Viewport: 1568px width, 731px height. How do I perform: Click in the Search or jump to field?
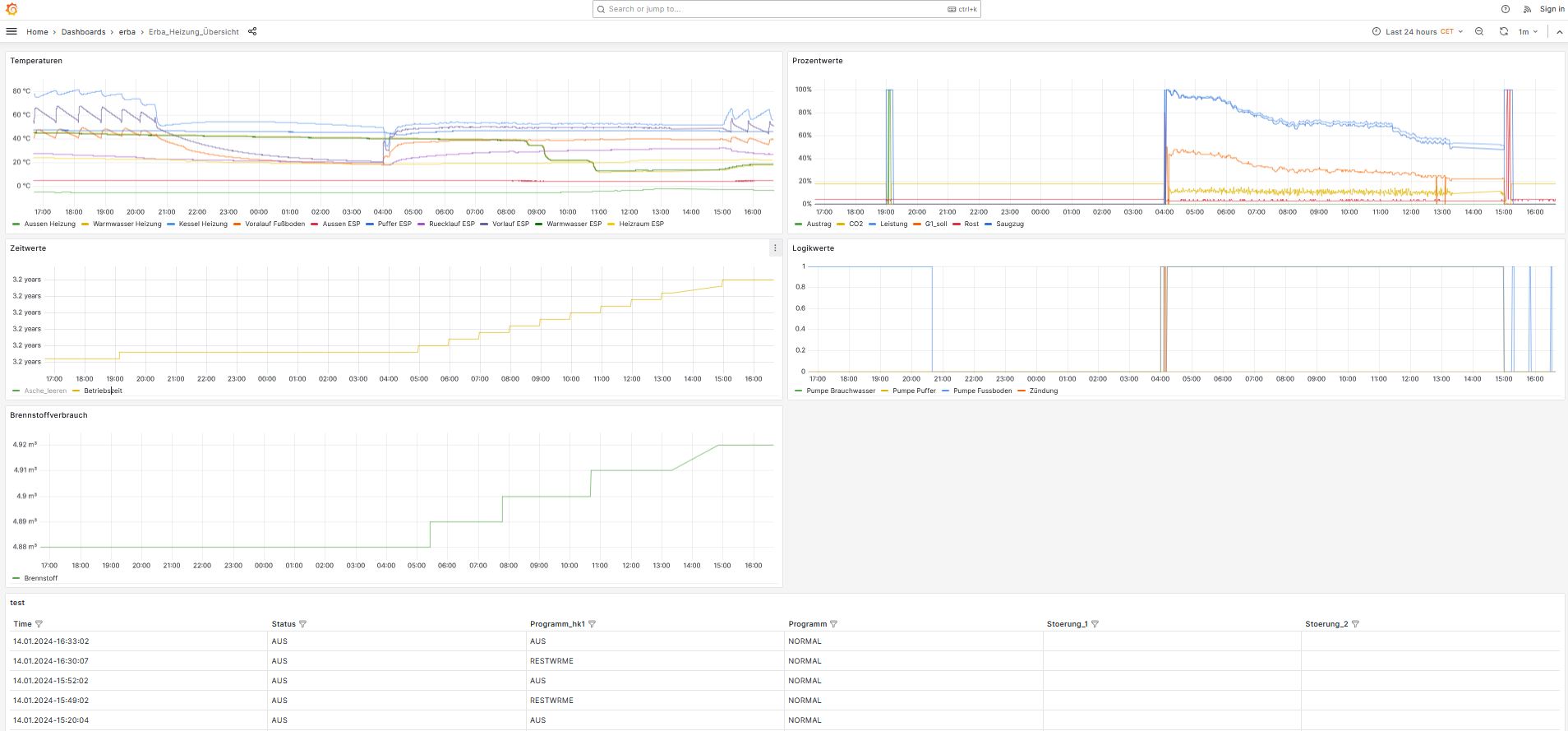tap(786, 9)
